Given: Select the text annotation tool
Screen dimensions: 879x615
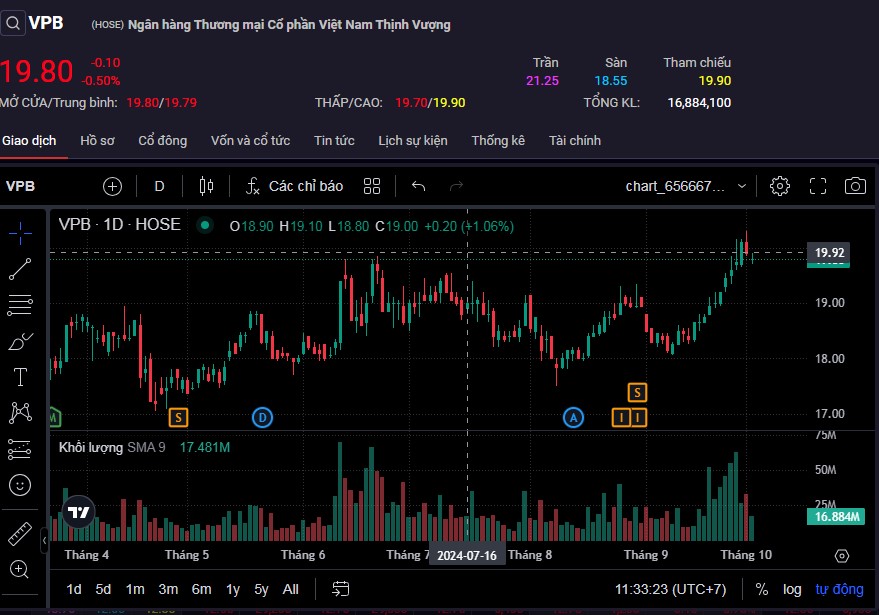Looking at the screenshot, I should (x=20, y=377).
